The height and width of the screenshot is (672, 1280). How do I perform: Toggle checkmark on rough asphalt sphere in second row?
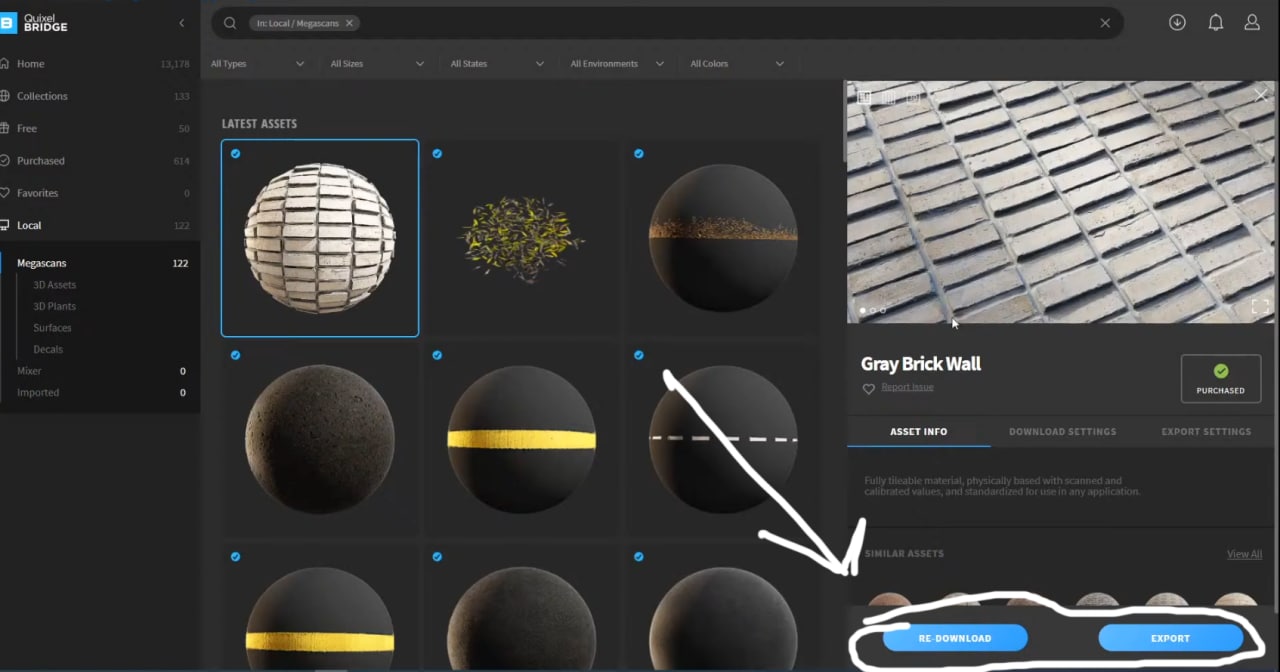235,355
